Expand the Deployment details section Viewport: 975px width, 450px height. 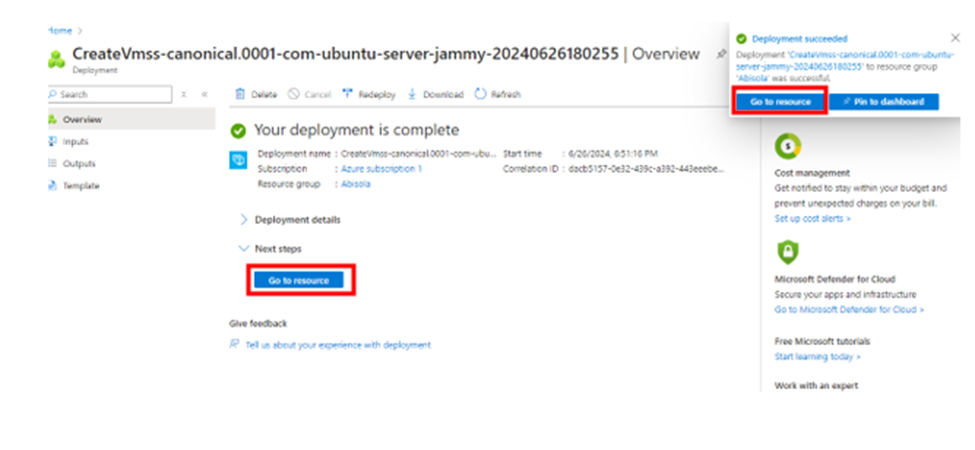[x=290, y=220]
